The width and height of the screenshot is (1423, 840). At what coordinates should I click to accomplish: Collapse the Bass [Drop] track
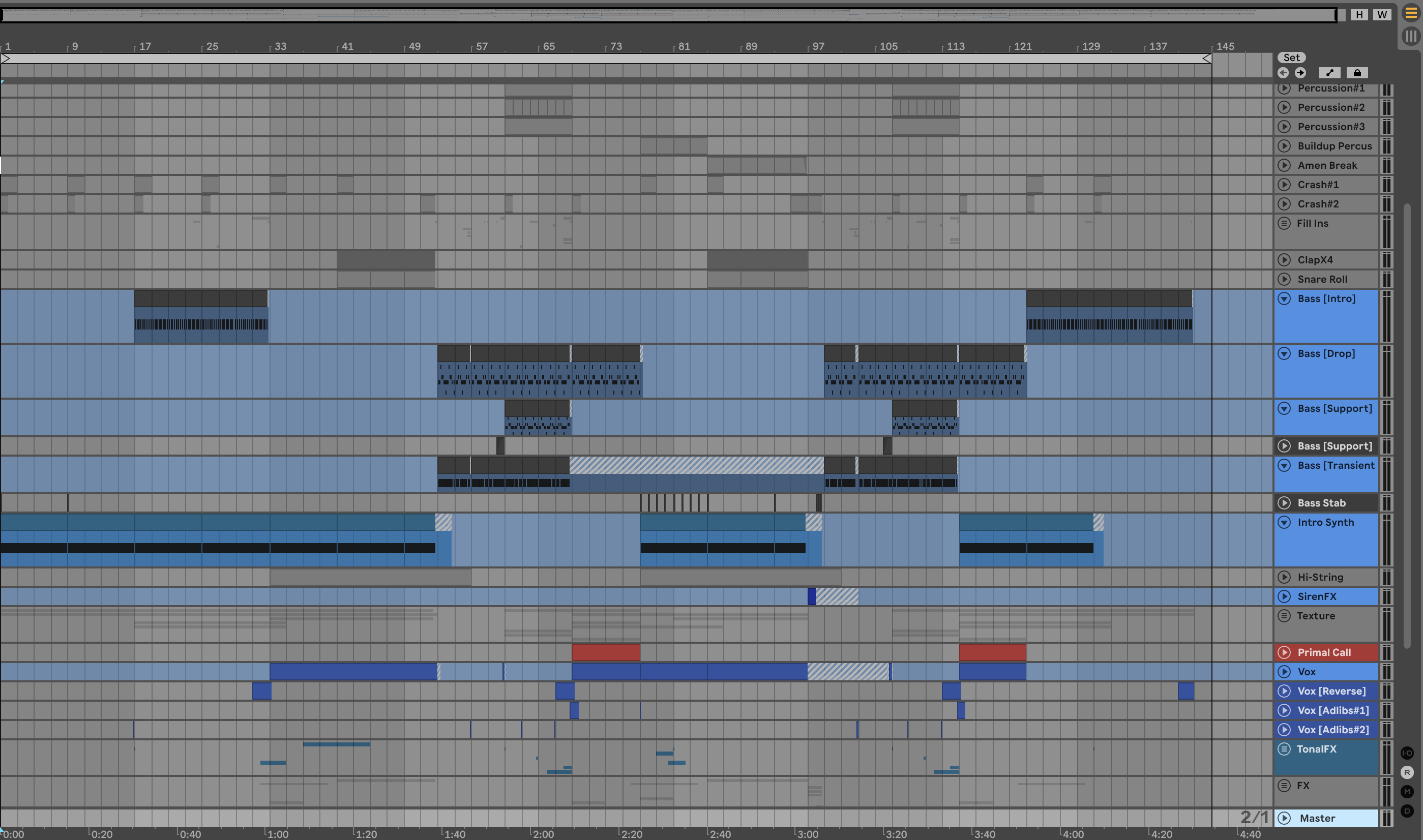(x=1284, y=353)
